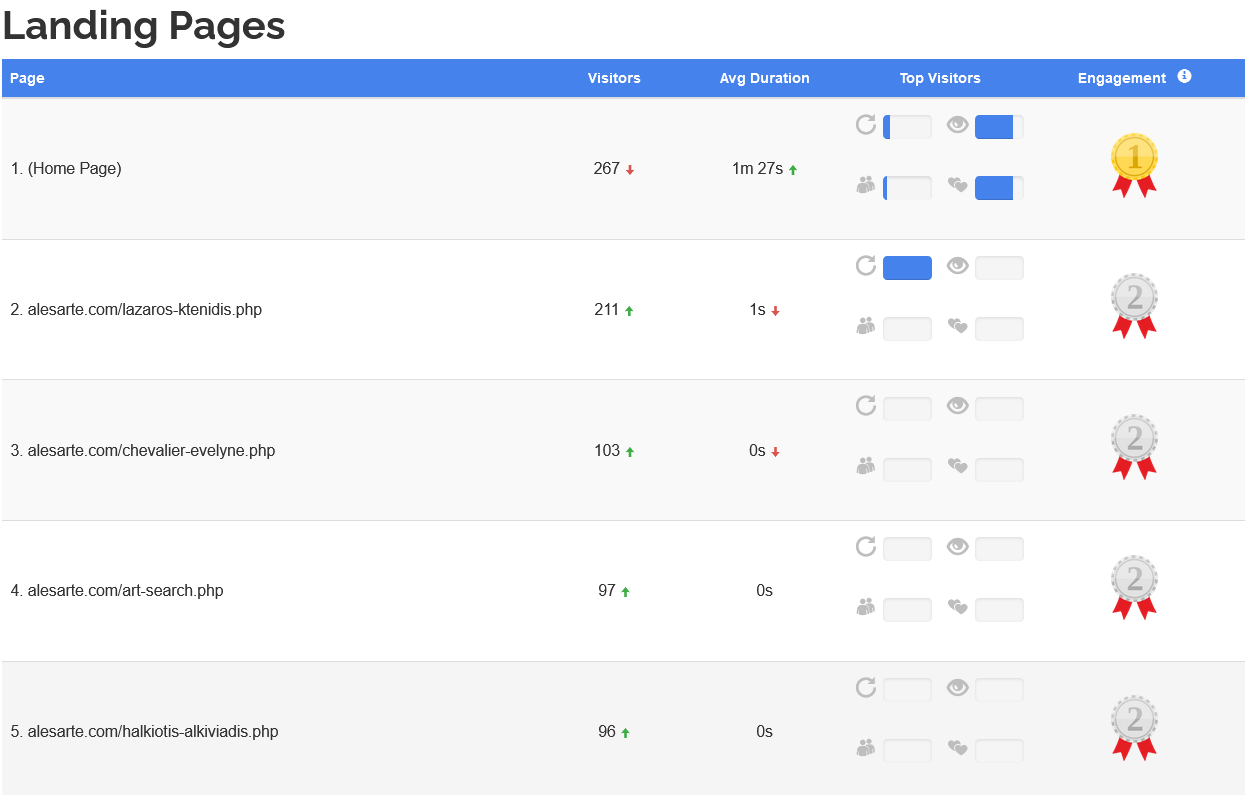Click the refresh icon in halkiotis-alkiviadis.php row
1251x795 pixels.
tap(866, 688)
